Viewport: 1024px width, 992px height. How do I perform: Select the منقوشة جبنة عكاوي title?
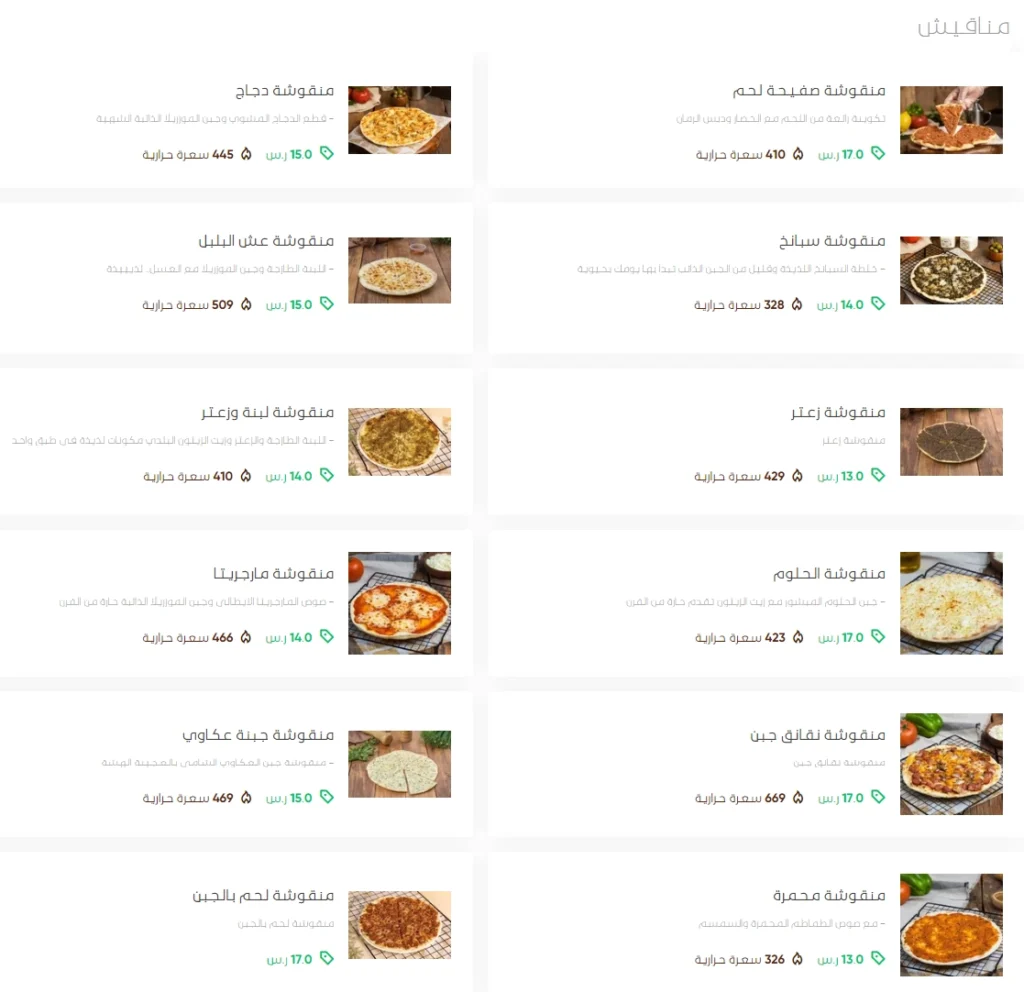258,735
